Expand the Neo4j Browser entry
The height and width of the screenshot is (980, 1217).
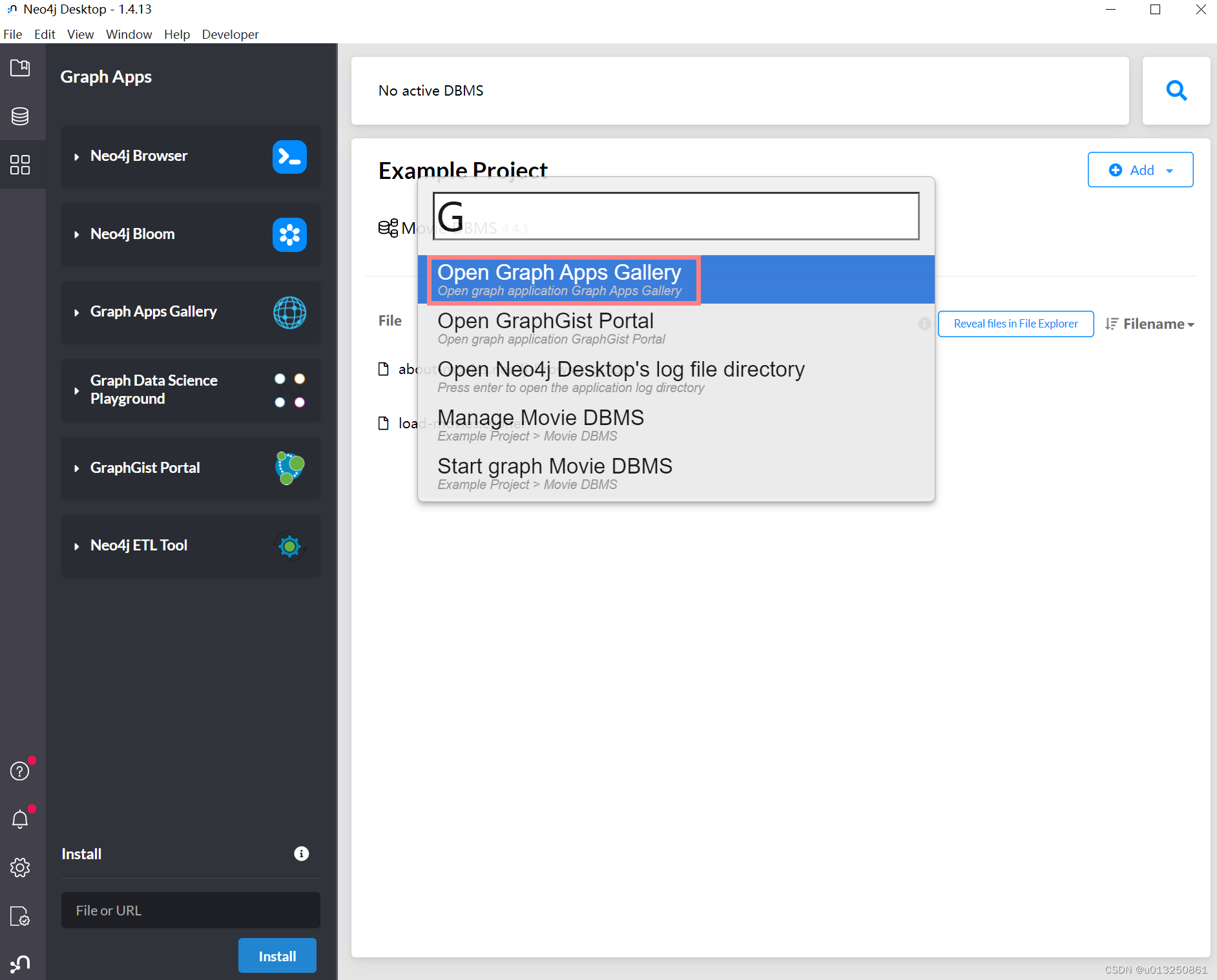pos(77,157)
